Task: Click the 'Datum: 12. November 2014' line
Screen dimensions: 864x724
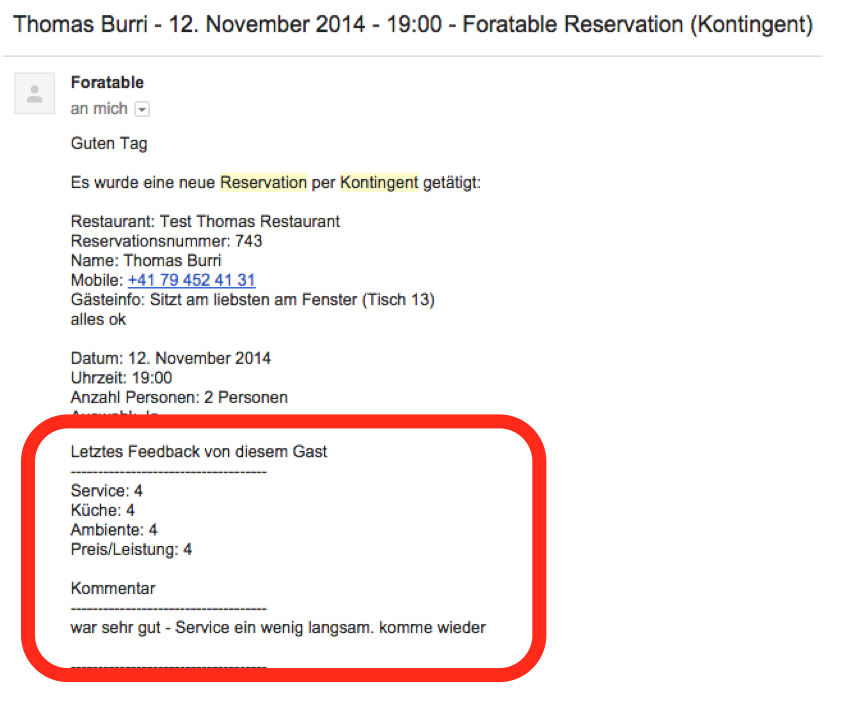Action: pos(171,358)
